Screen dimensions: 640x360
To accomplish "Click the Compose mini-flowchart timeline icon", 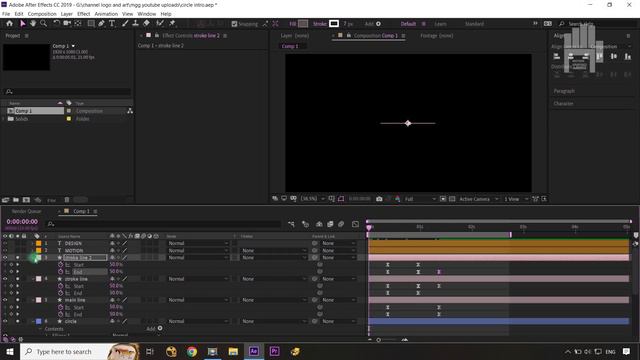I will pyautogui.click(x=291, y=224).
